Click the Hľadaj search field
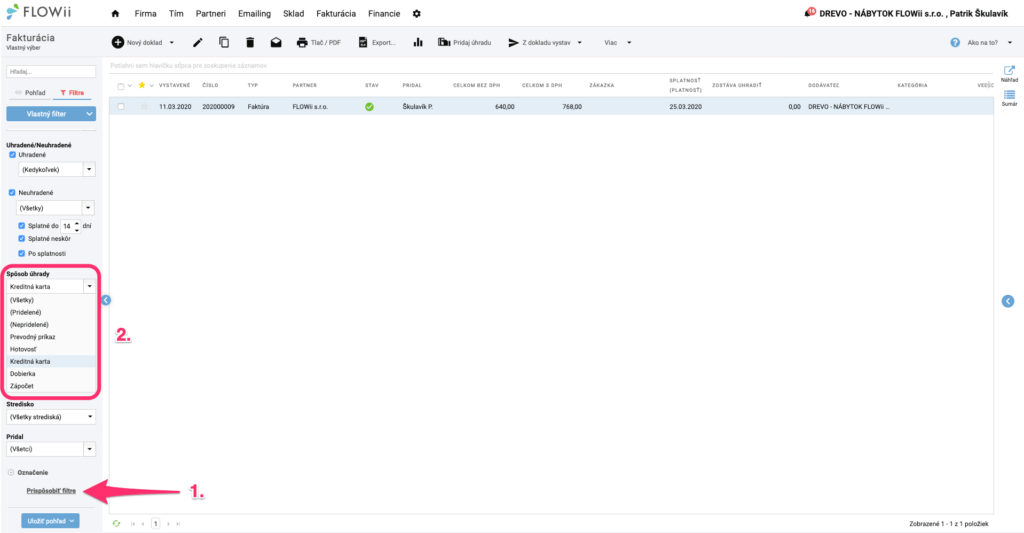 coord(51,71)
